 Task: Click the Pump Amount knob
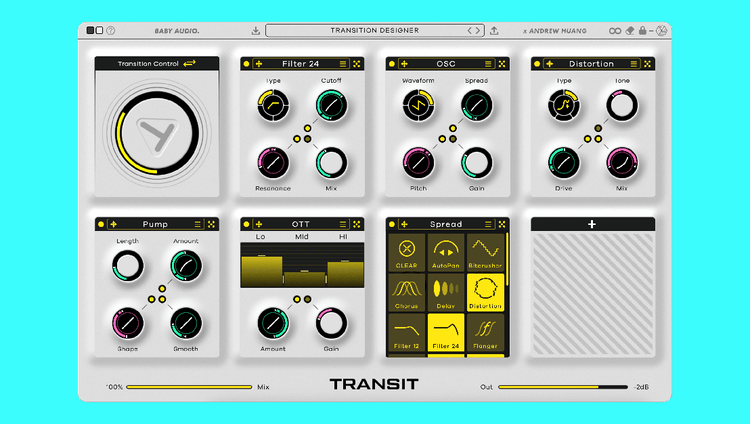click(186, 266)
